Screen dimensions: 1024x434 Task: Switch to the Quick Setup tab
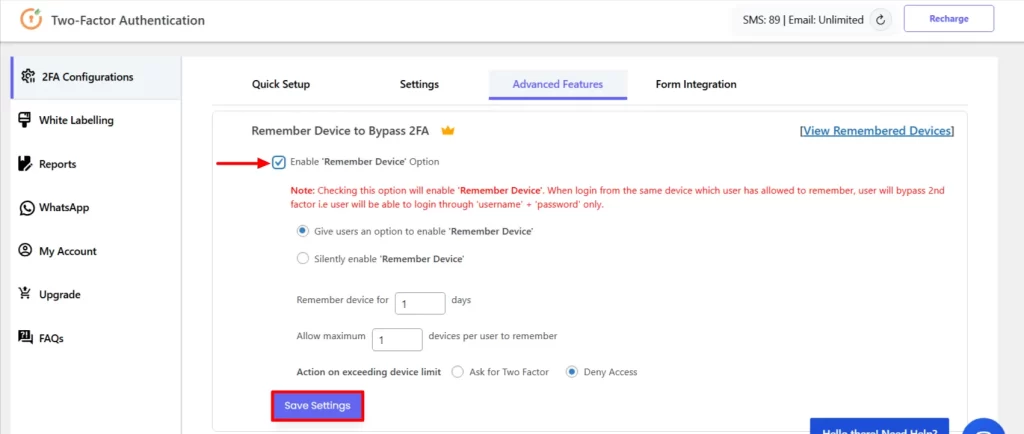coord(281,84)
